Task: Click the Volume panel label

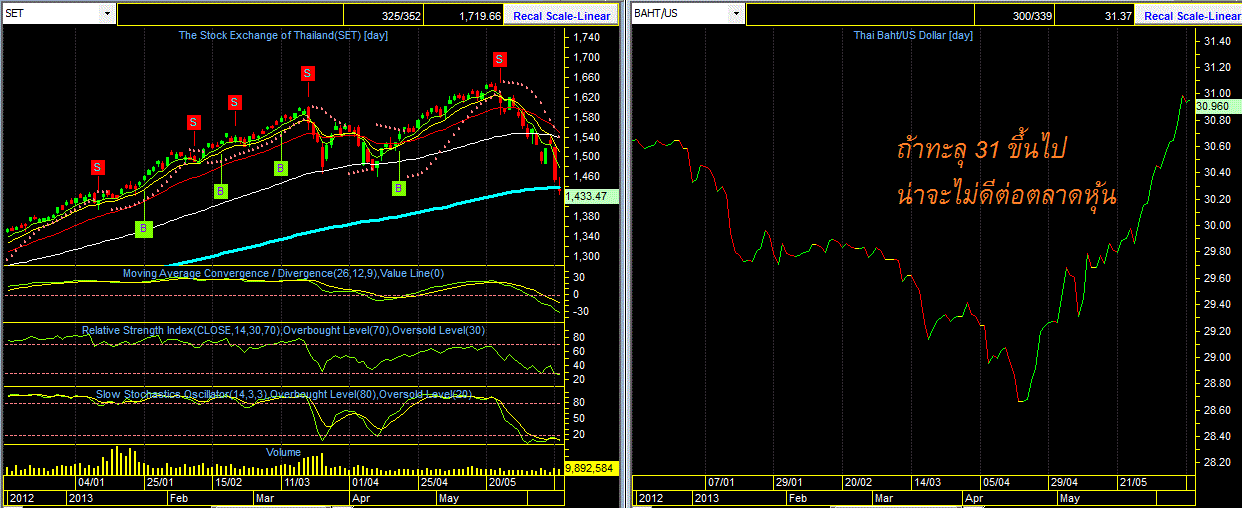Action: point(283,452)
